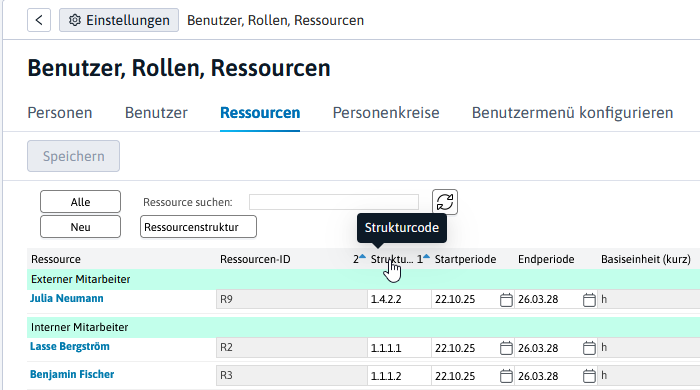Create a new resource with Neu
This screenshot has width=700, height=390.
(x=80, y=227)
